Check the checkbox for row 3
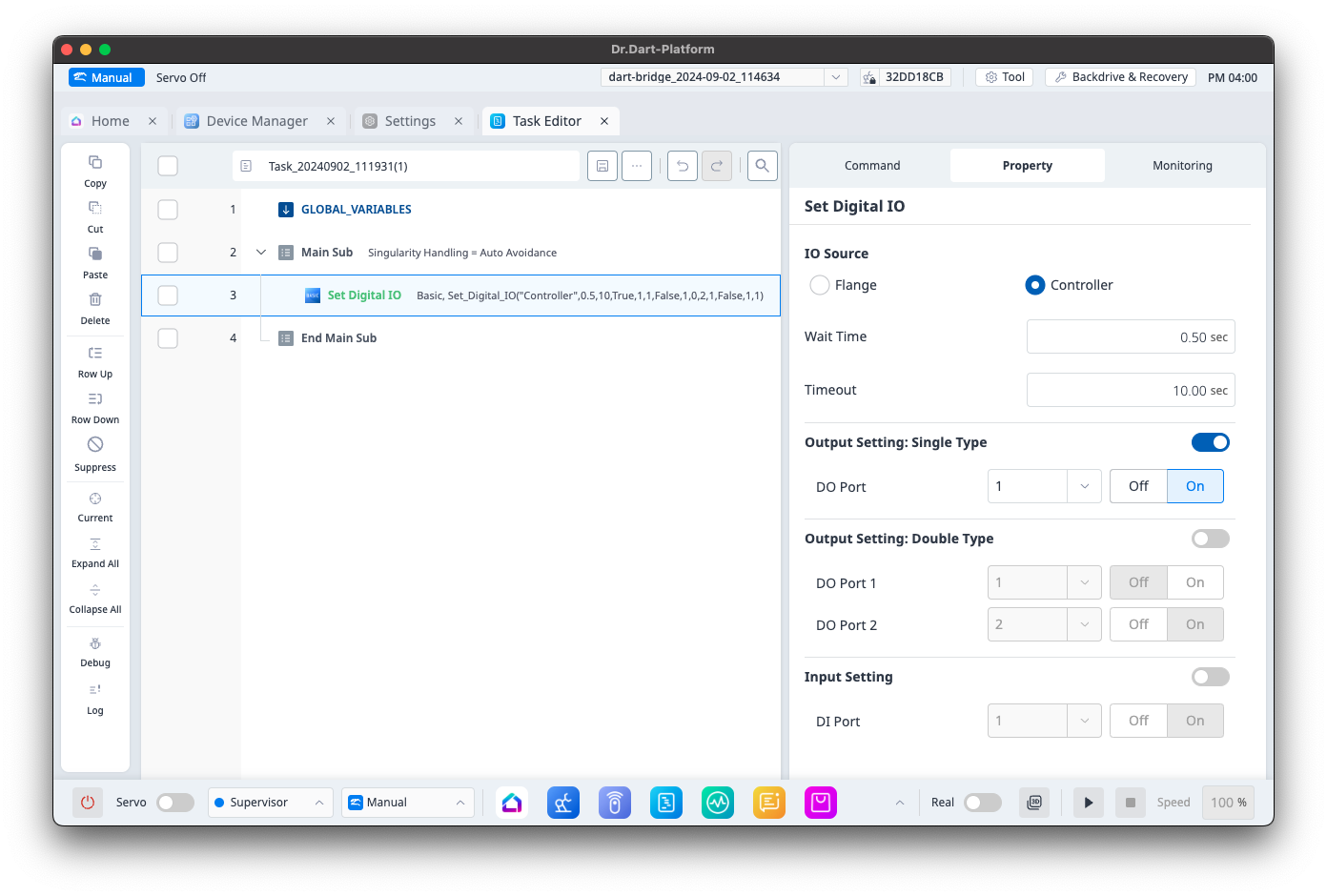 tap(168, 295)
